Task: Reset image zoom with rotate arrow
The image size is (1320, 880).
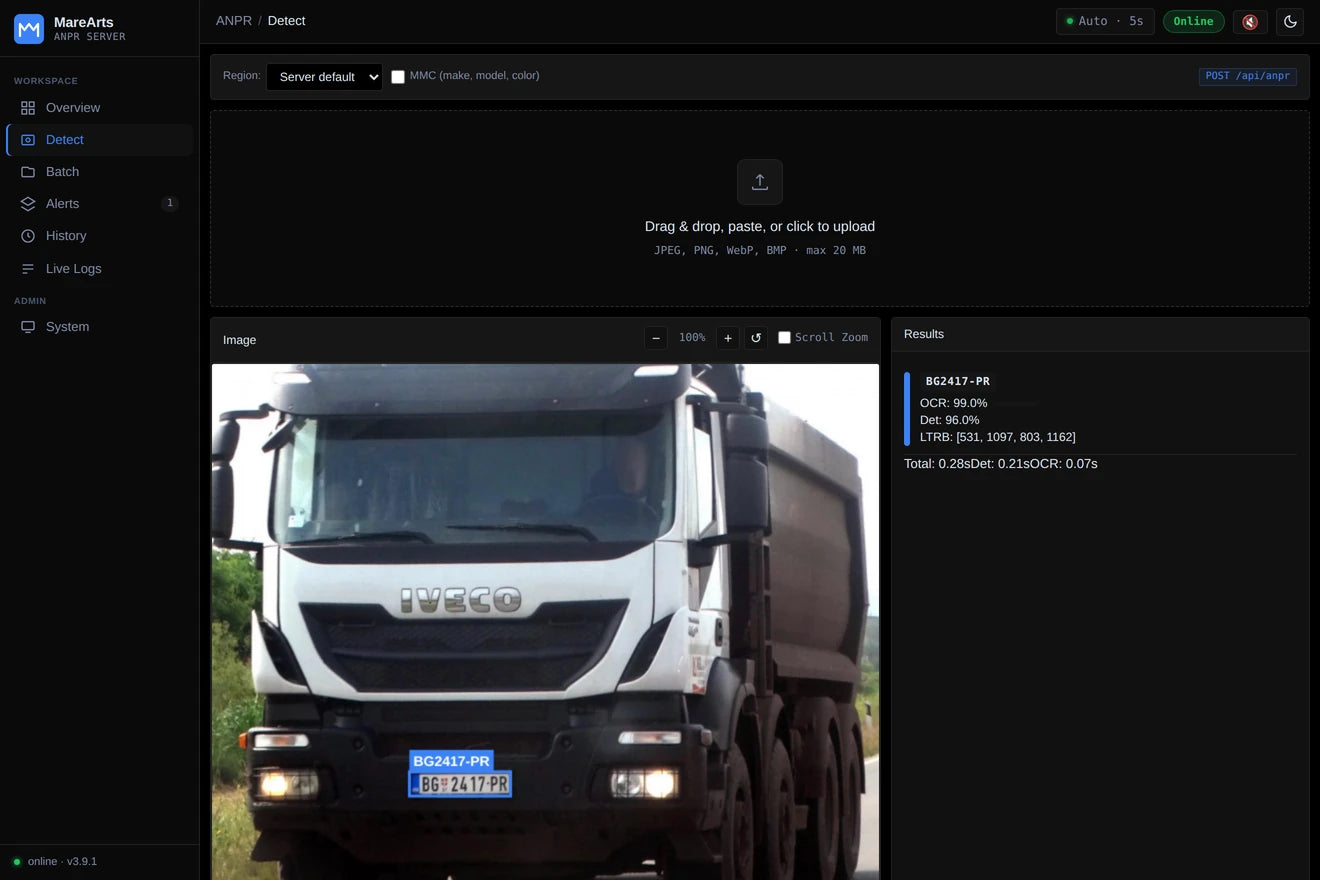Action: 756,338
